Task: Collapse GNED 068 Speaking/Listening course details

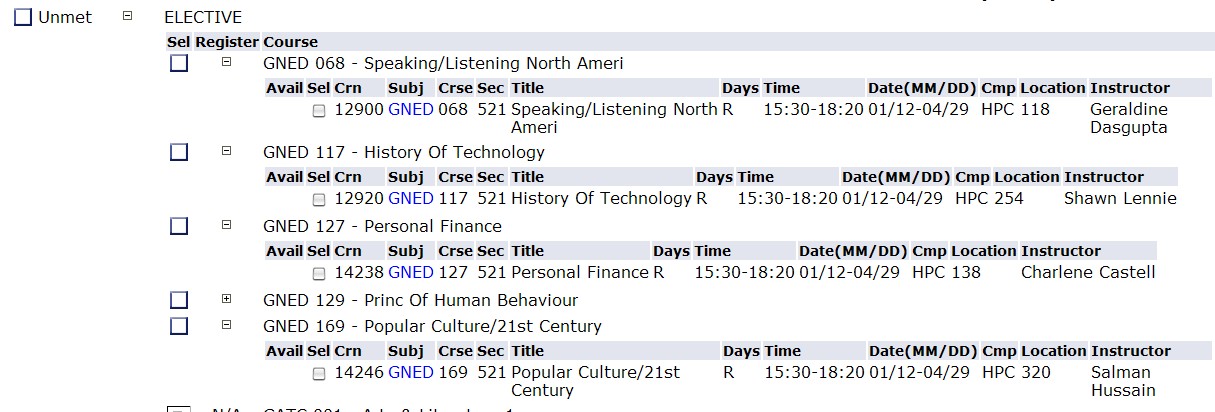Action: [x=226, y=62]
